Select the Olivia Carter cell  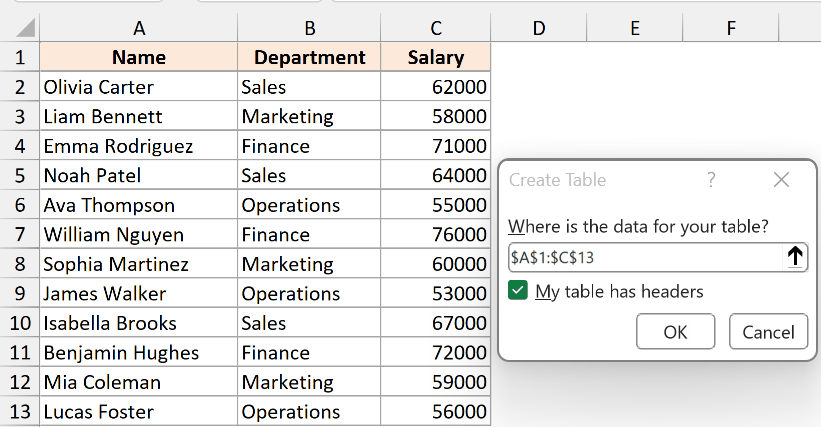[139, 87]
